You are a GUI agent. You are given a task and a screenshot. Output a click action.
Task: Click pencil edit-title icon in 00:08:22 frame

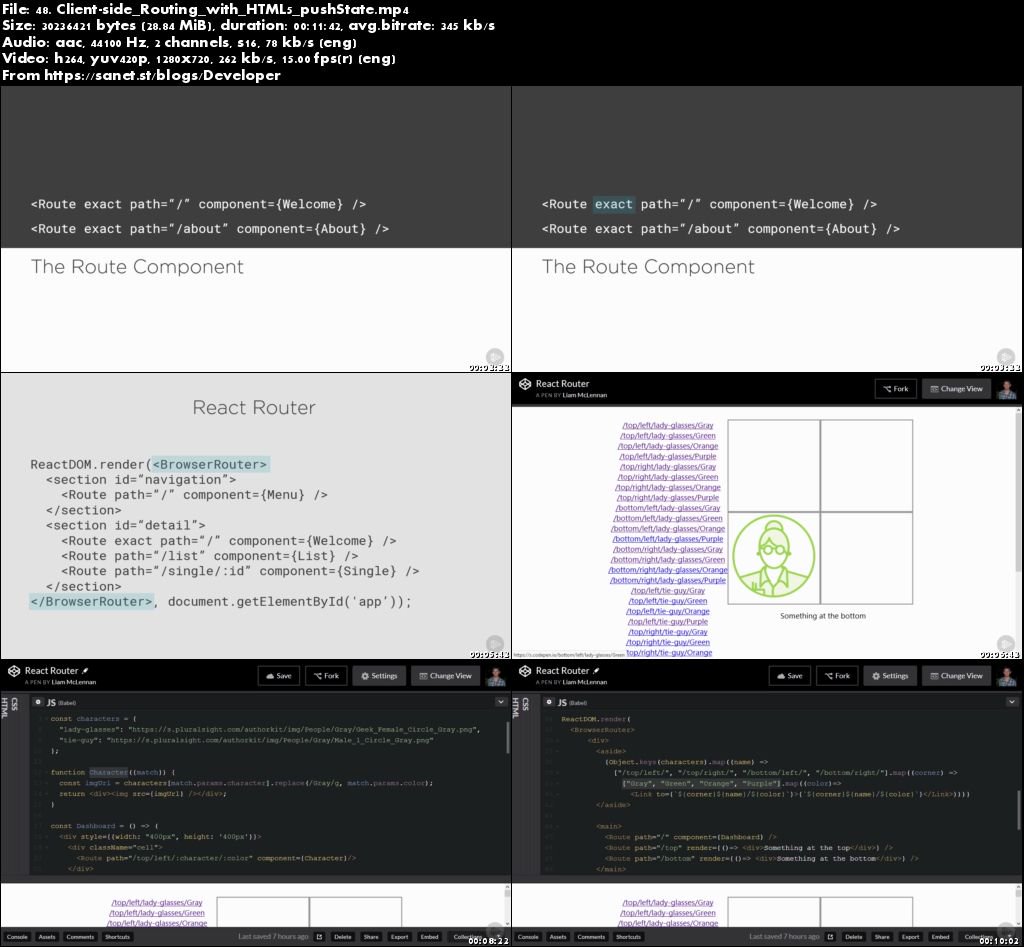85,671
